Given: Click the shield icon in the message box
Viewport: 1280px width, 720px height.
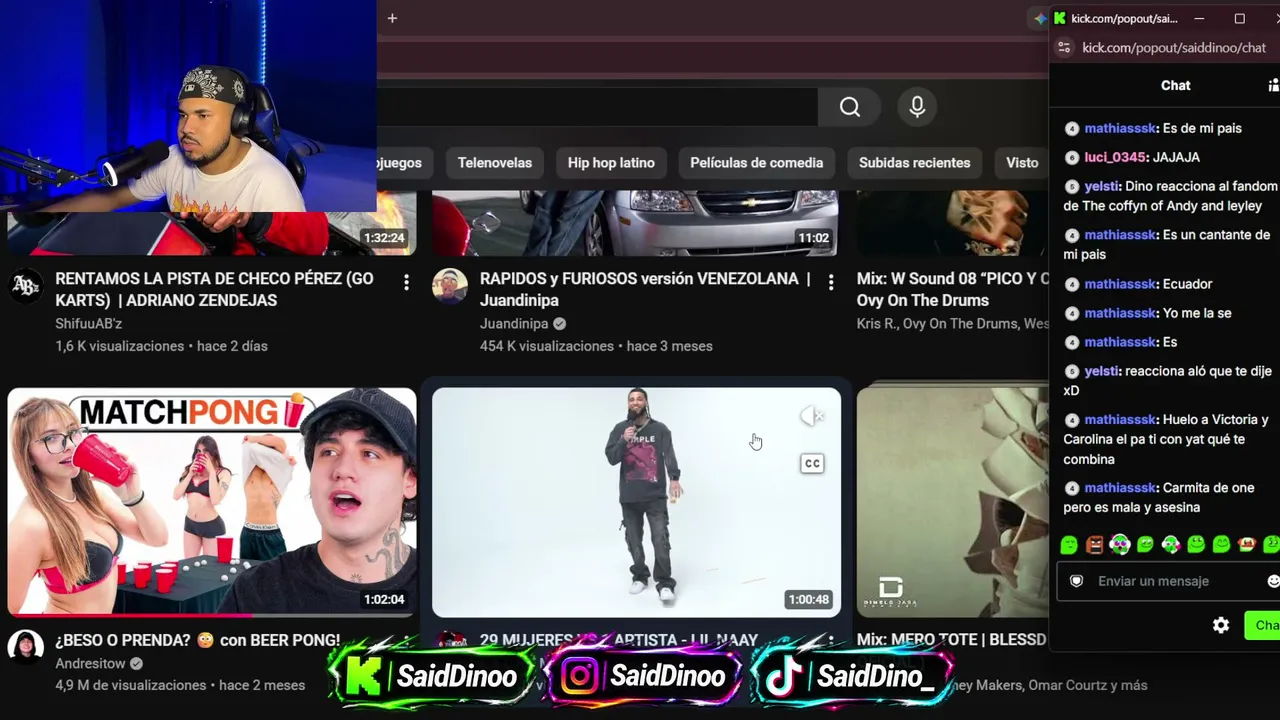Looking at the screenshot, I should coord(1077,581).
